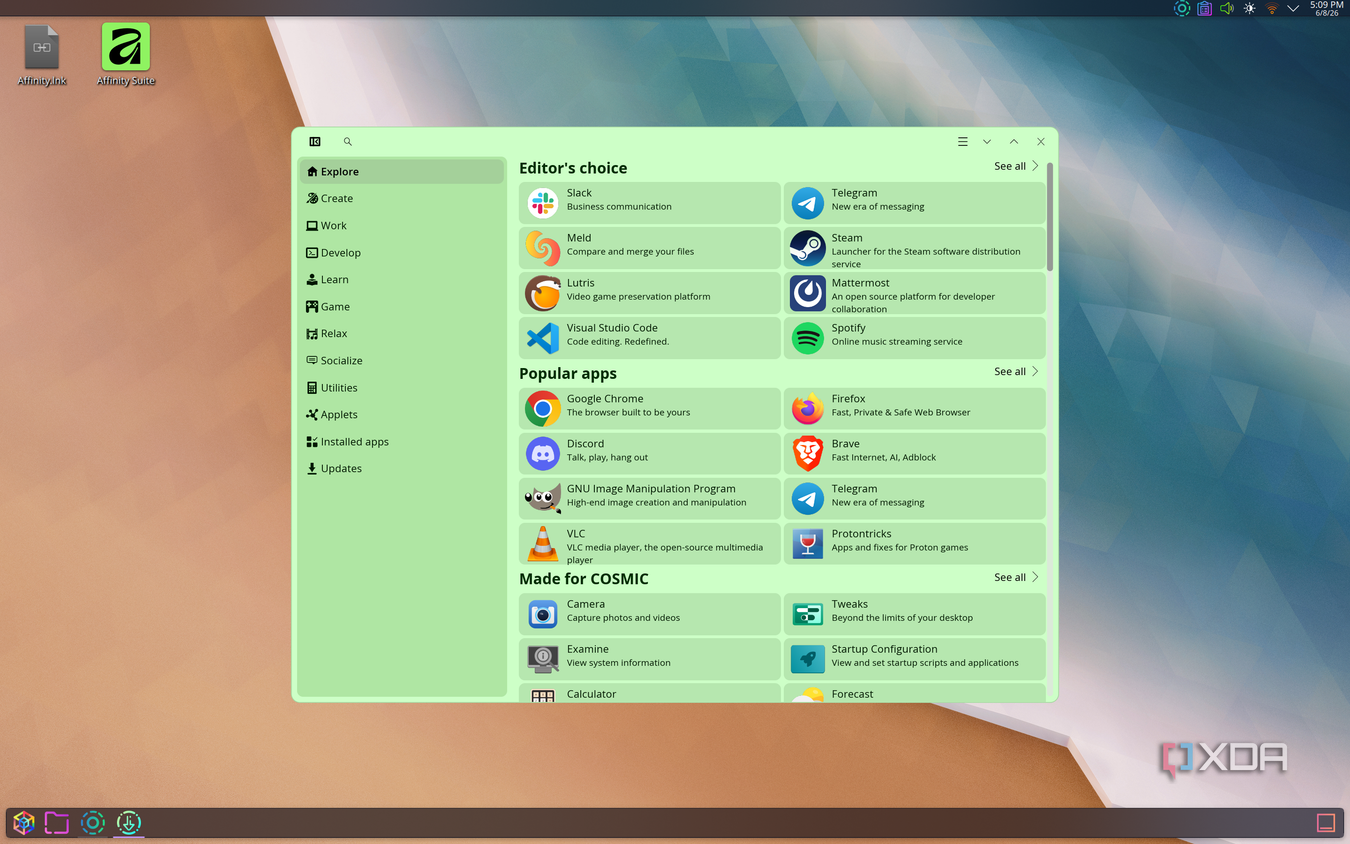The image size is (1350, 844).
Task: Open GNU Image Manipulation Program icon
Action: click(543, 499)
